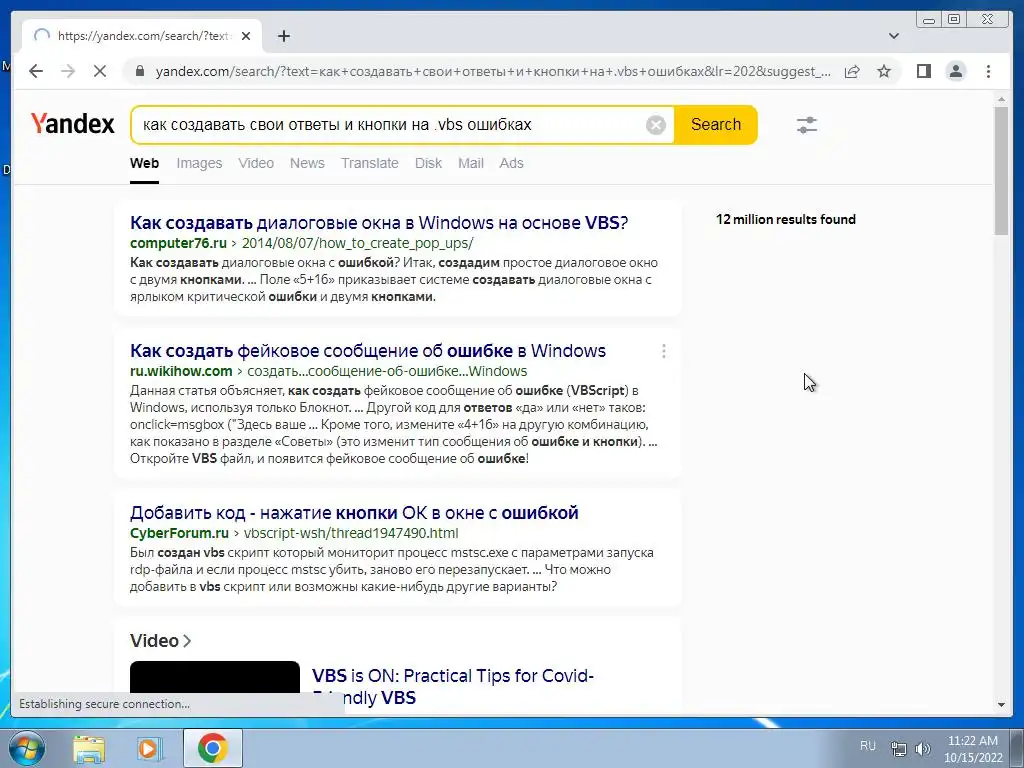Click the RU language indicator
Image resolution: width=1024 pixels, height=768 pixels.
[x=867, y=745]
